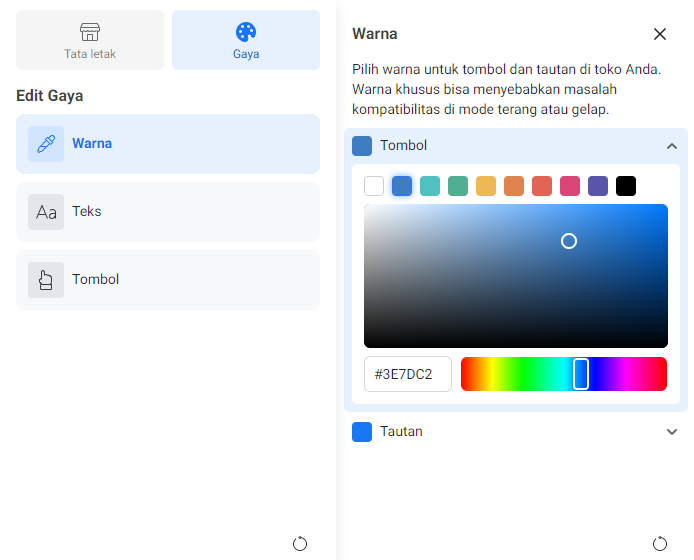Switch to the Tata letak tab

[x=90, y=40]
